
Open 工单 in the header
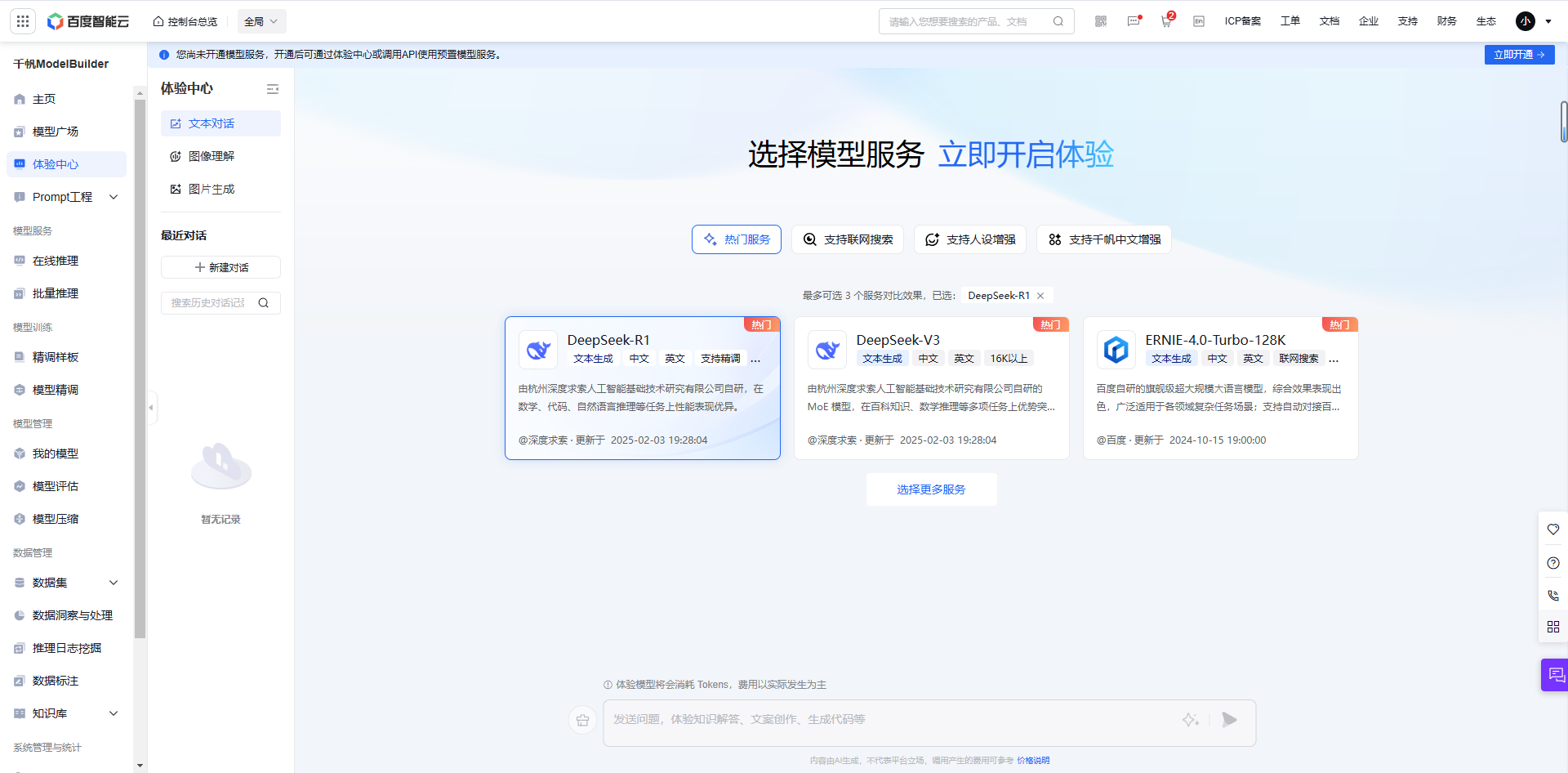(x=1290, y=21)
